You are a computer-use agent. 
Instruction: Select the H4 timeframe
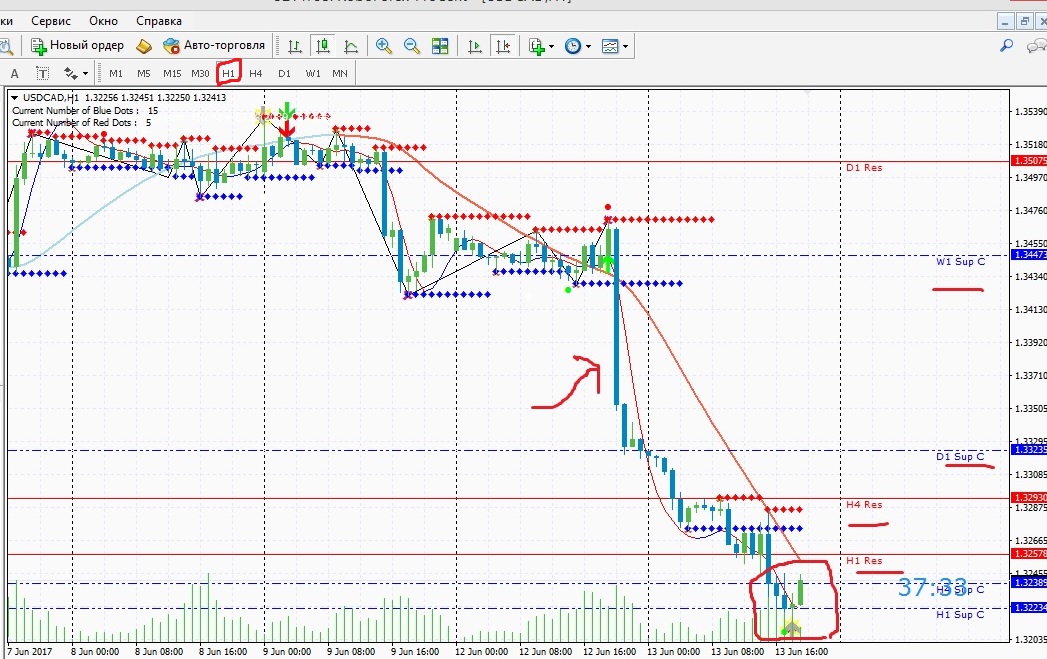point(256,73)
